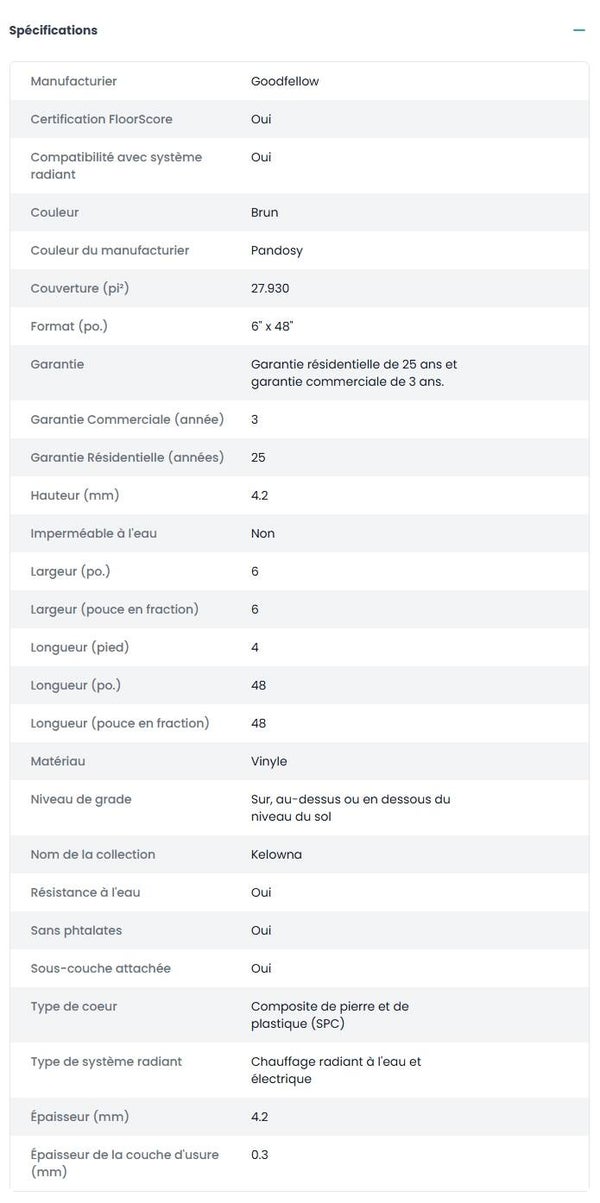Select the Type de coeur SPC value
600x1203 pixels.
(x=329, y=1014)
